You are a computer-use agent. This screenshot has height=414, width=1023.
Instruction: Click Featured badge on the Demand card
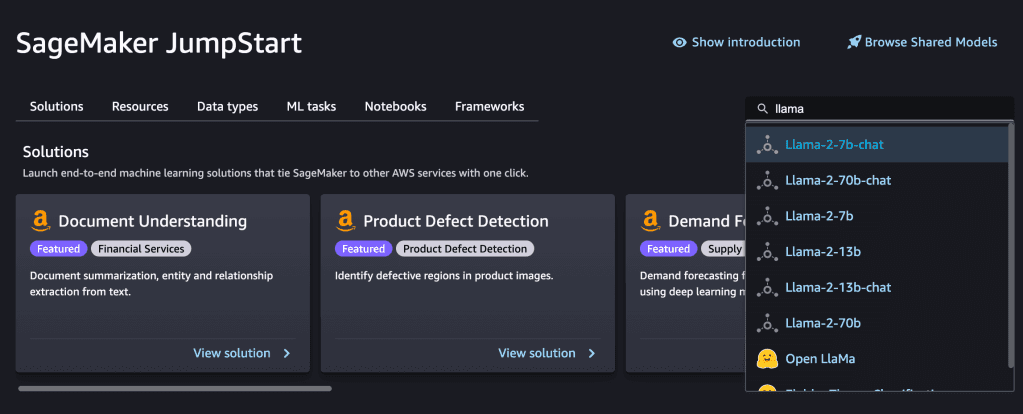669,248
